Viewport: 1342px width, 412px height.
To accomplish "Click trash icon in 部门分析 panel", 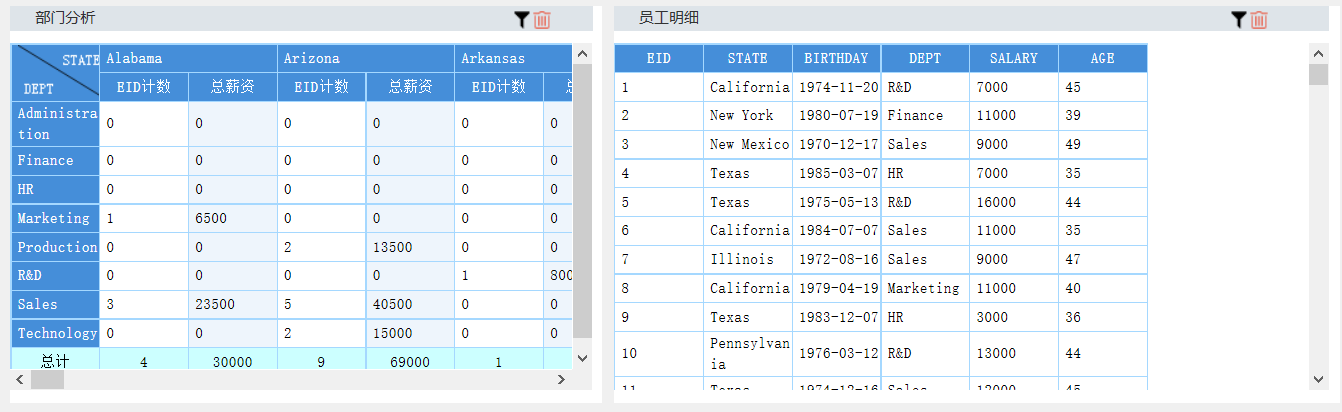I will tap(542, 19).
